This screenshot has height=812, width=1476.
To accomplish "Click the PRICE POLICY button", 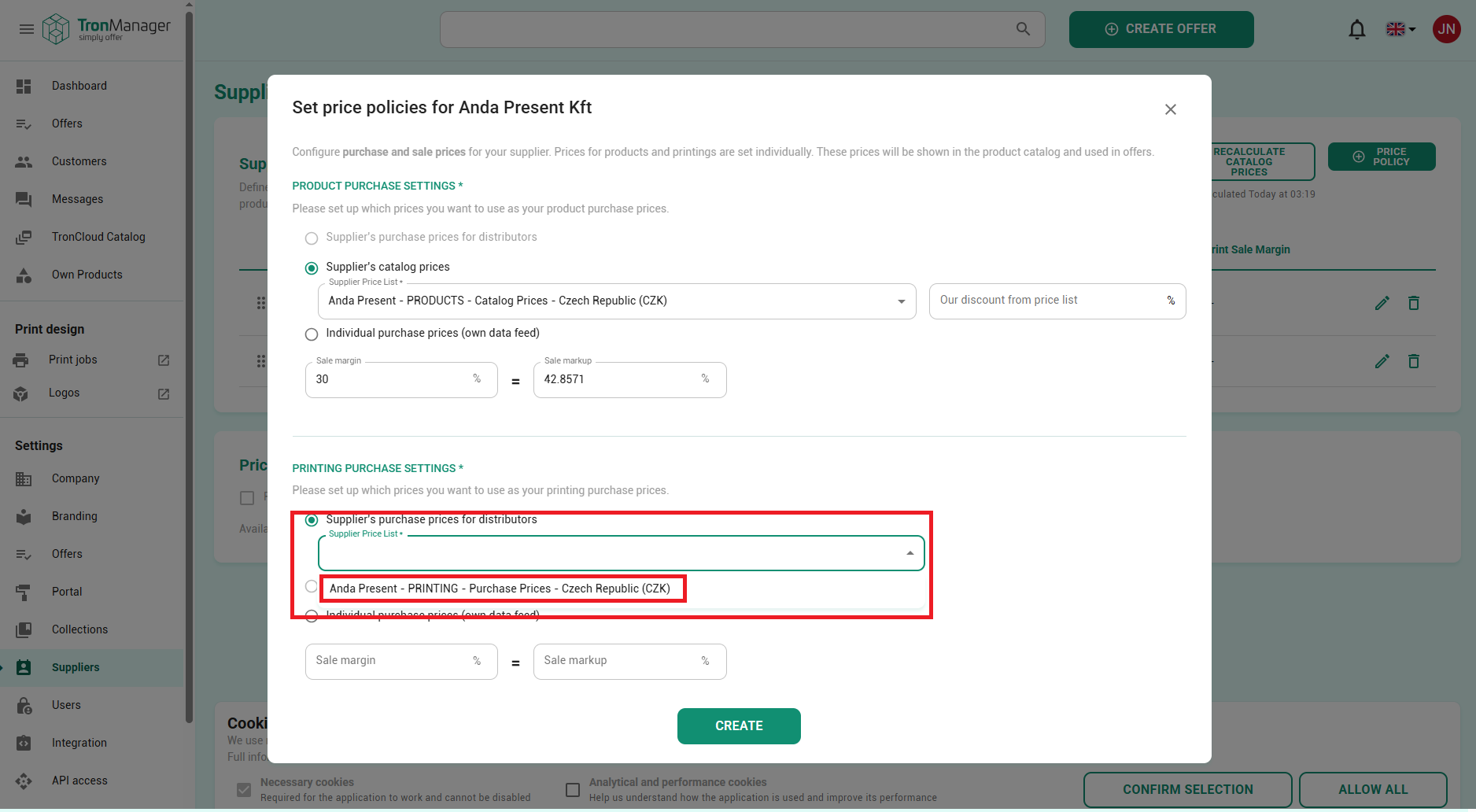I will 1382,157.
